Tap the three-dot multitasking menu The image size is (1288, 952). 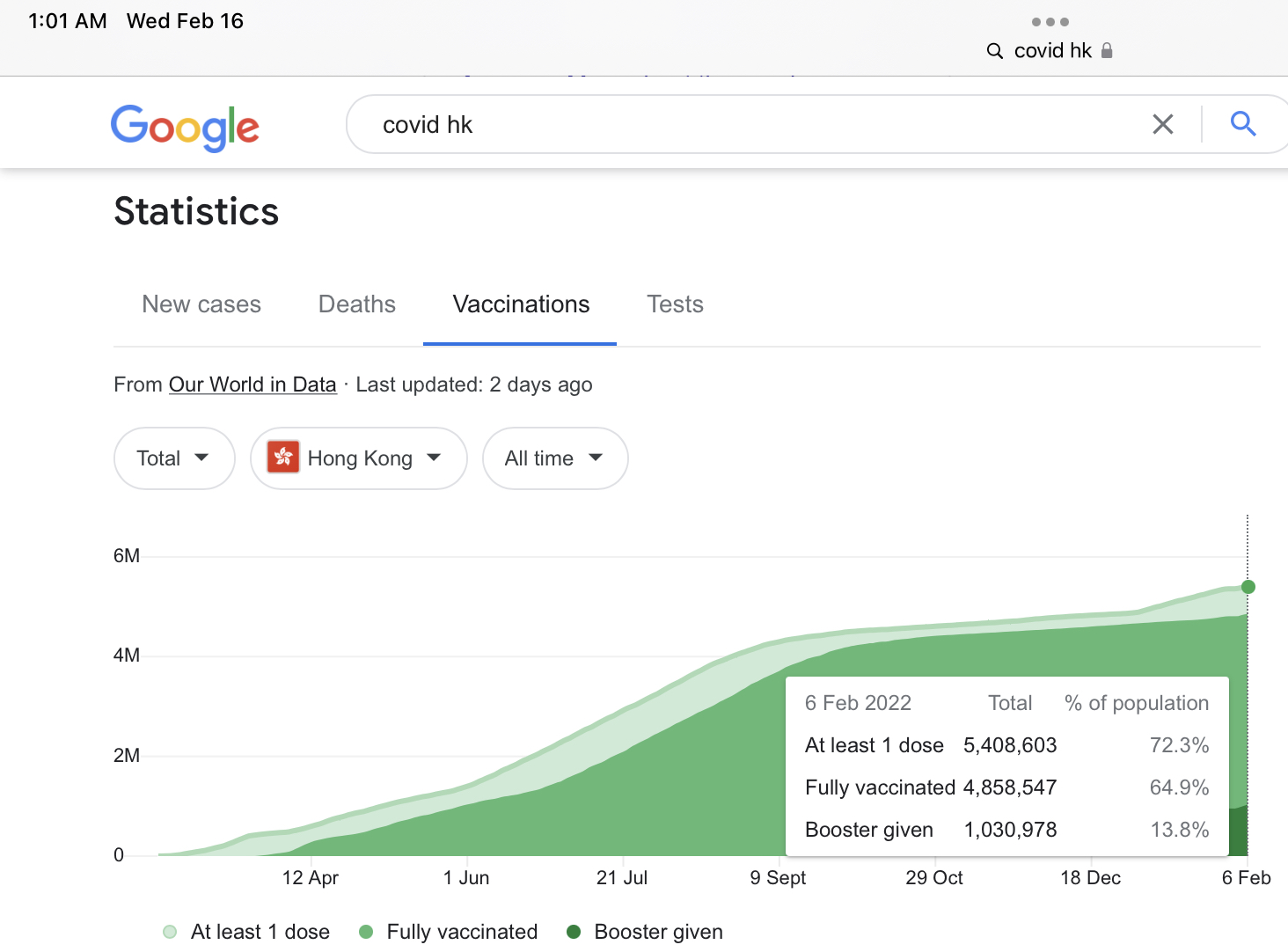click(1050, 22)
